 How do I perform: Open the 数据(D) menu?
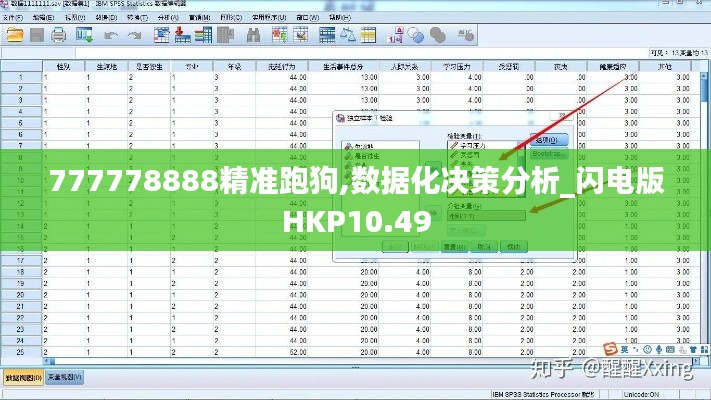click(x=106, y=18)
